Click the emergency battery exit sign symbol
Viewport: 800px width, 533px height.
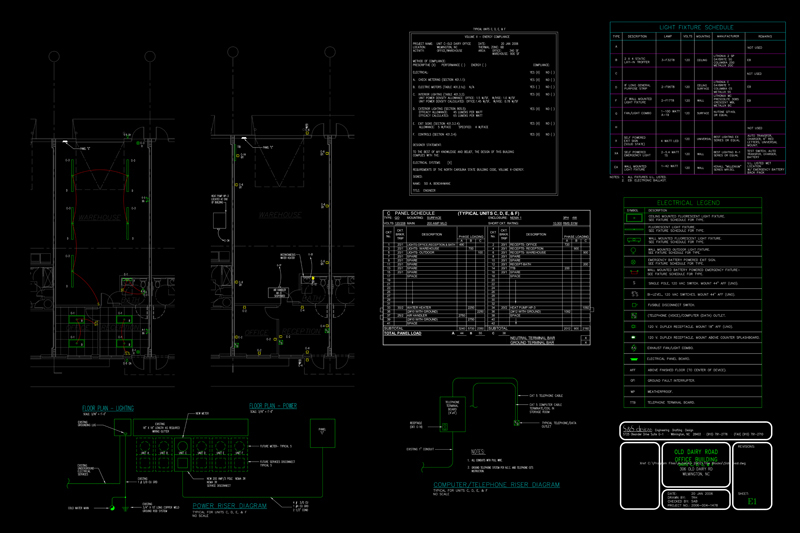pyautogui.click(x=633, y=261)
